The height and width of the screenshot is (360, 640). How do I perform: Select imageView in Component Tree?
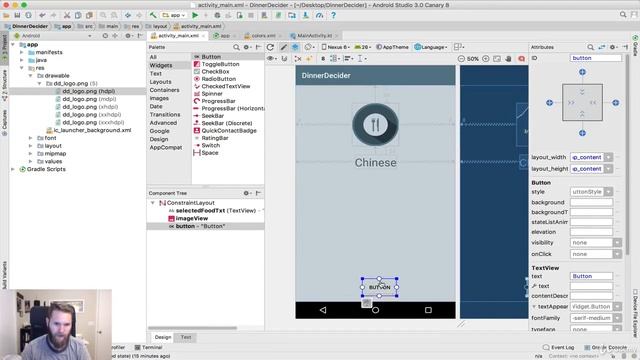click(192, 218)
